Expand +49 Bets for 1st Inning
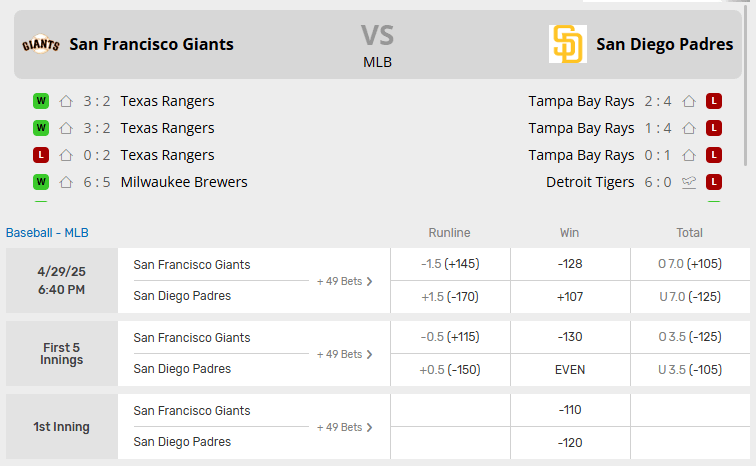Viewport: 756px width, 466px height. point(344,427)
